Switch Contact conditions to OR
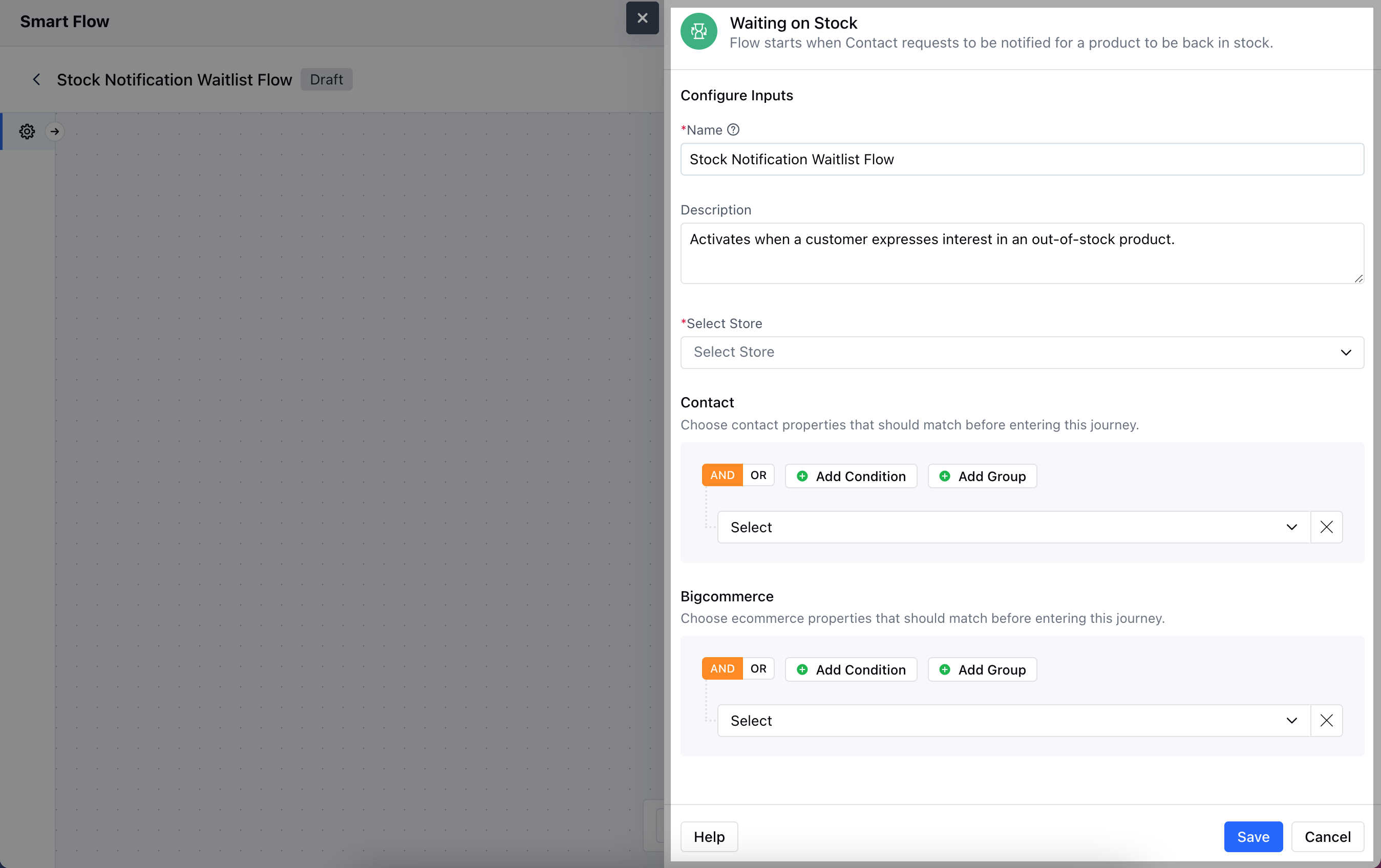The width and height of the screenshot is (1381, 868). 758,475
